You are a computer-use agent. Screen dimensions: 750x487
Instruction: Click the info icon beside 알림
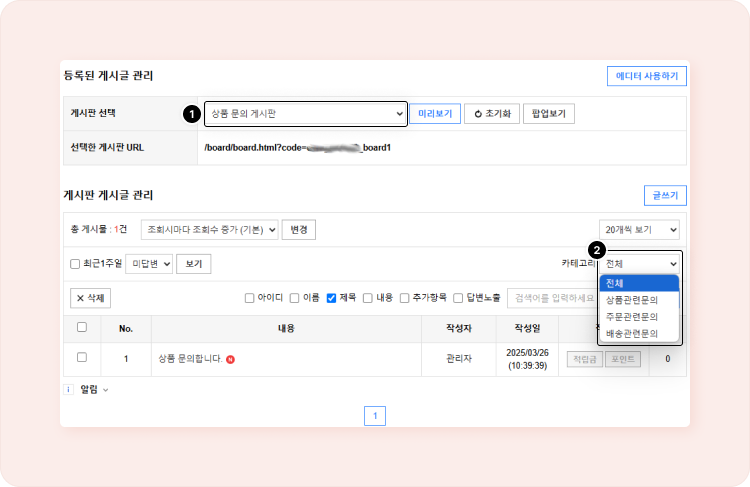tap(68, 389)
